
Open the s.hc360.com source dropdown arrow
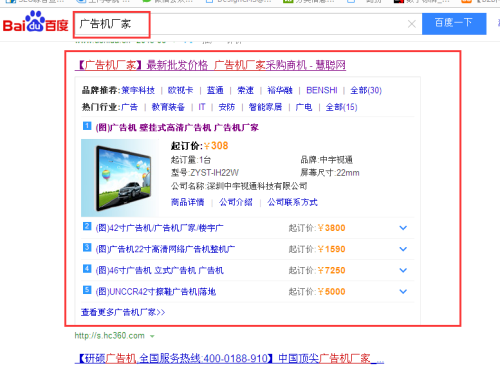coord(152,336)
